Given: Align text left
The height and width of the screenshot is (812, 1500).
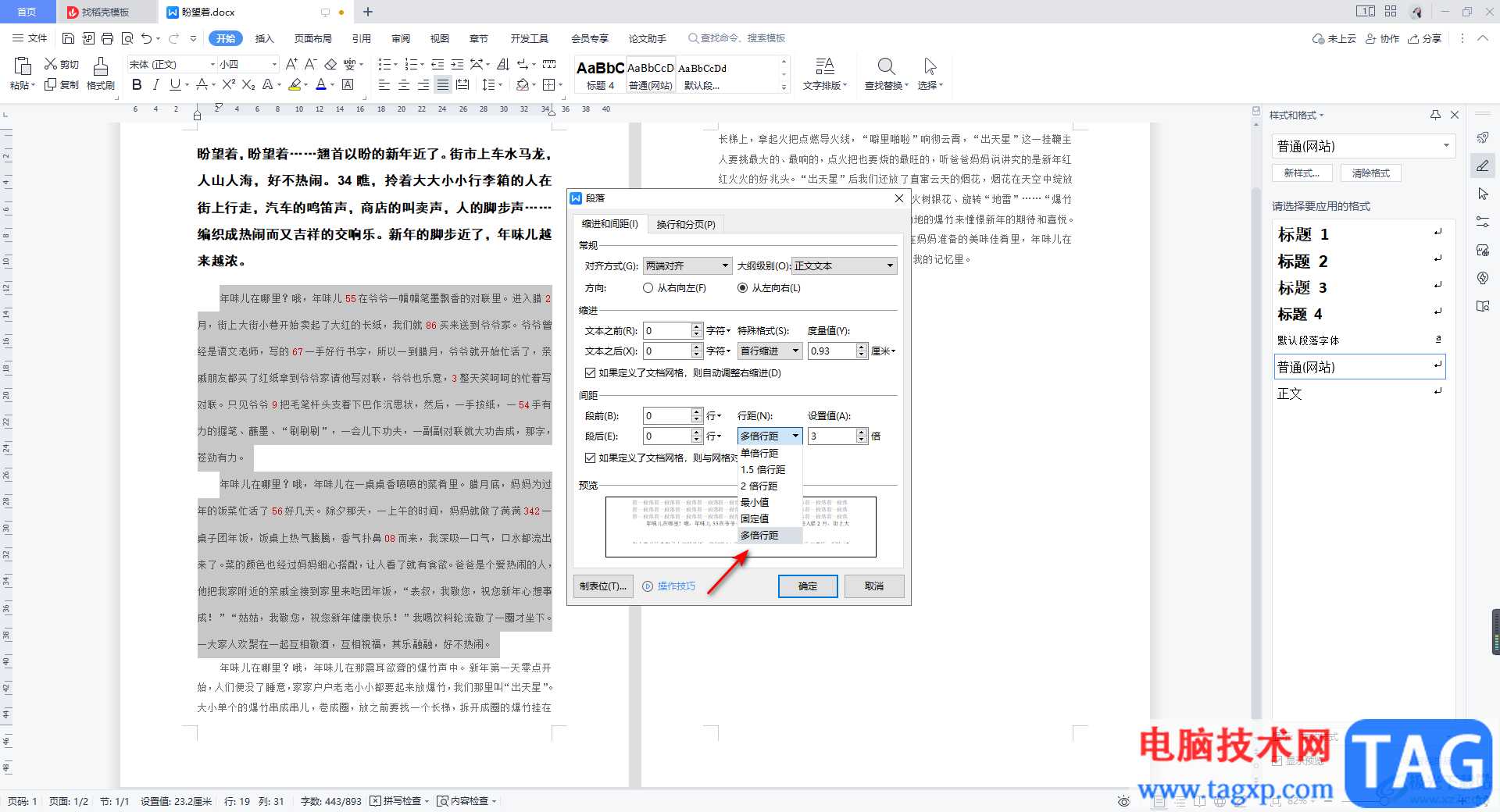Looking at the screenshot, I should (384, 84).
